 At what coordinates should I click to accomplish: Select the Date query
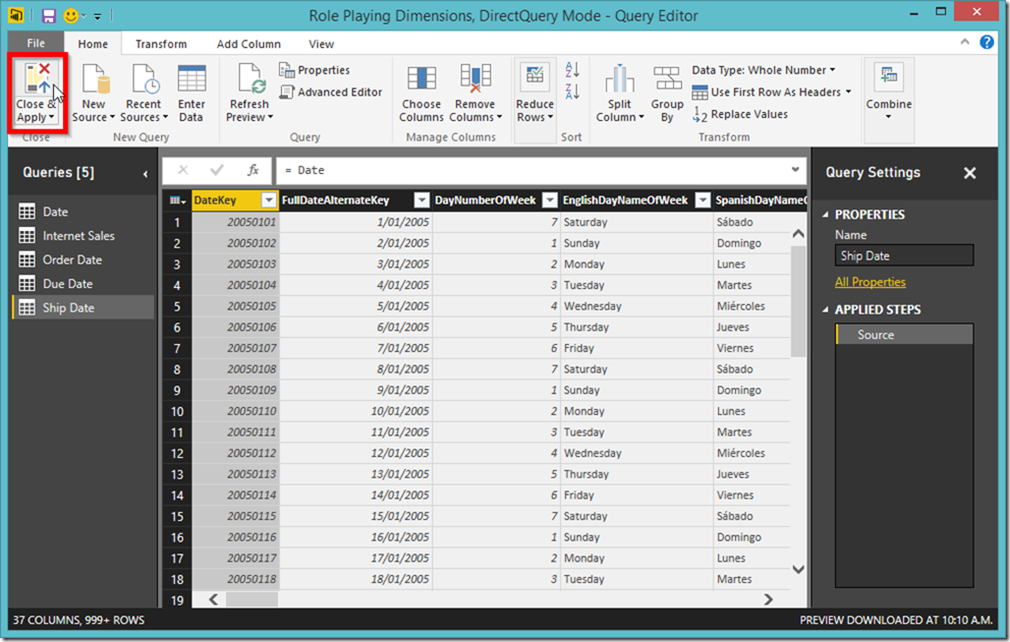coord(83,212)
